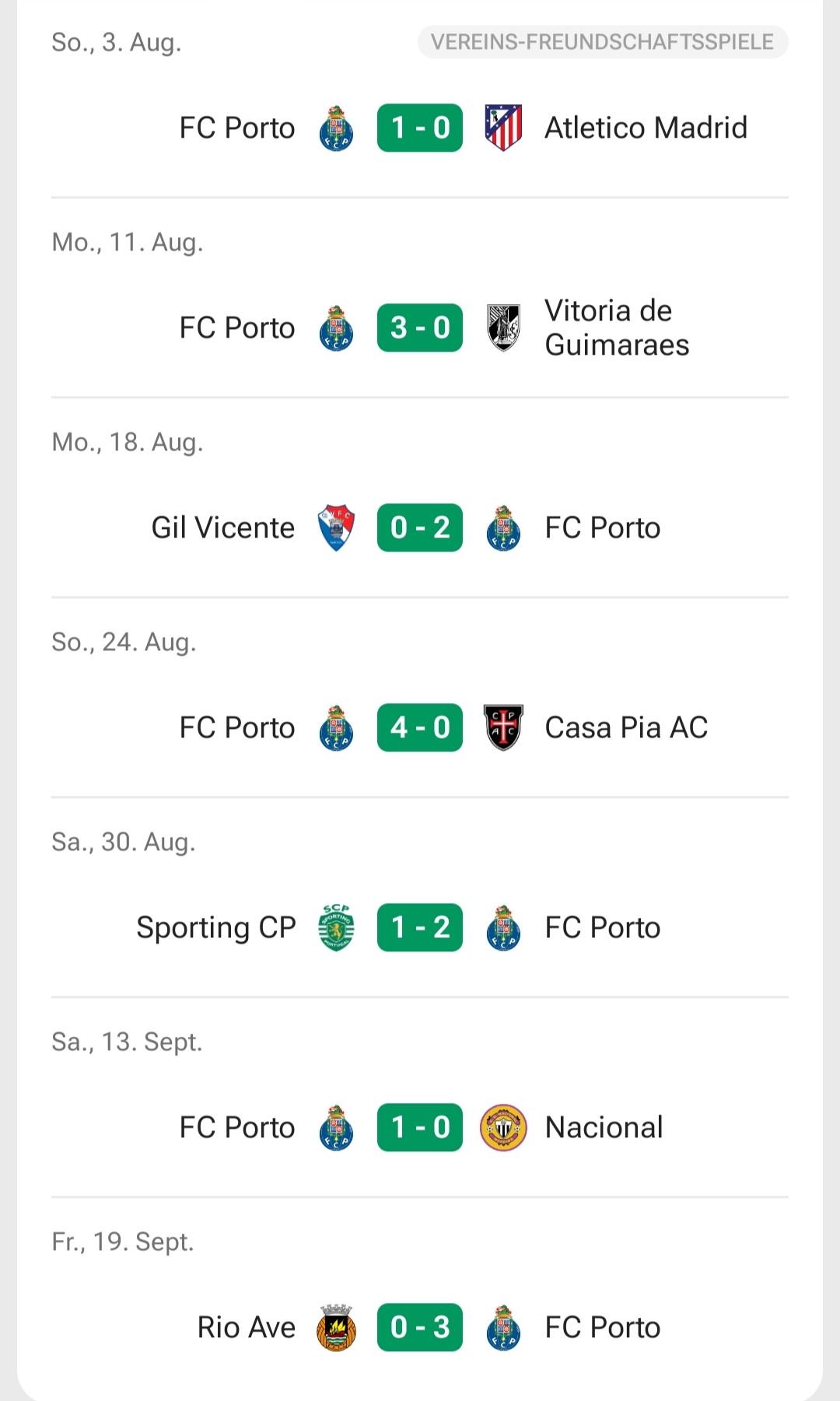Tap the Rio Ave team name
840x1401 pixels.
pyautogui.click(x=247, y=1327)
